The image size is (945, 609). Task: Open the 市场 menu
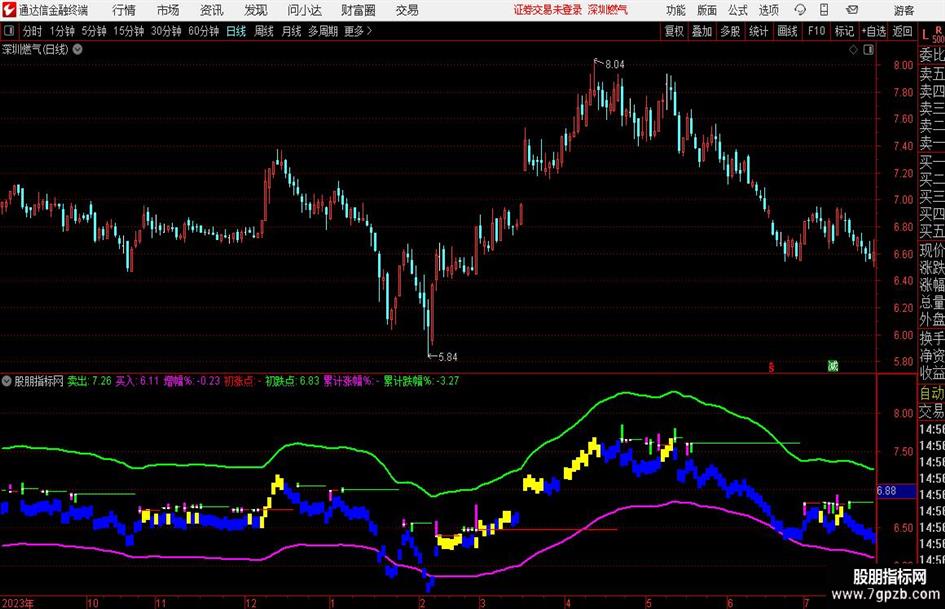(x=168, y=10)
